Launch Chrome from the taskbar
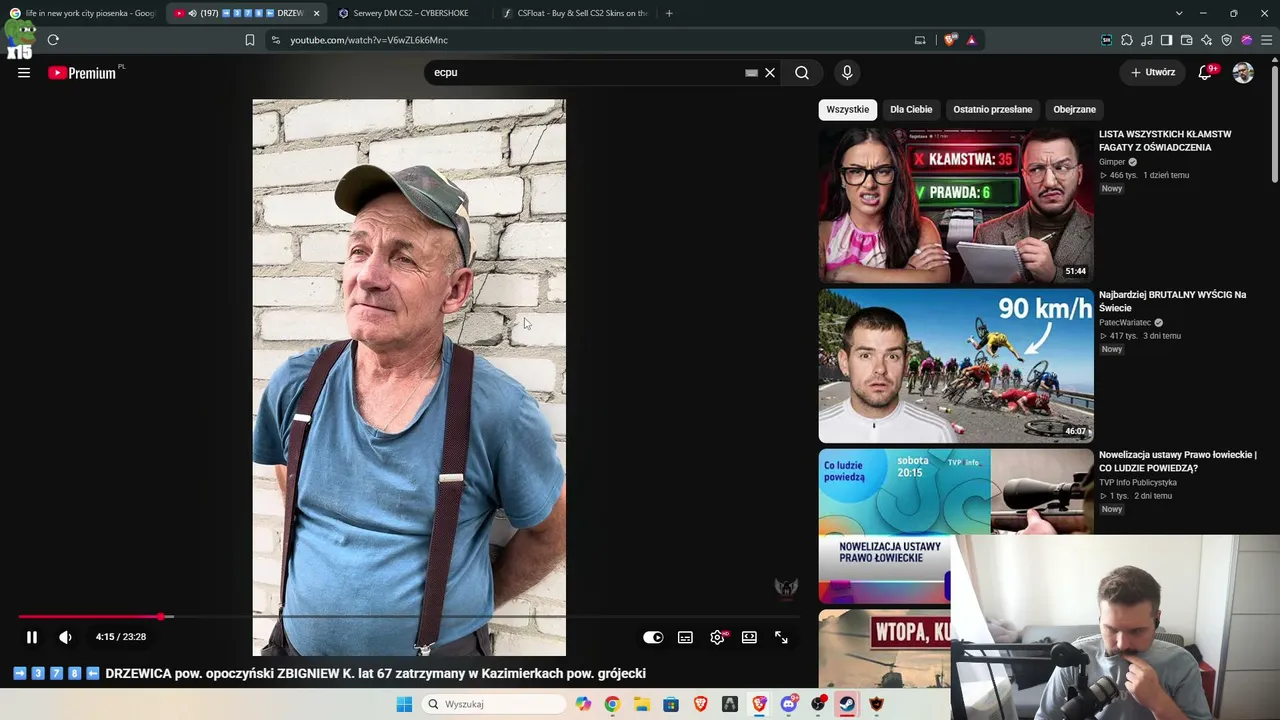This screenshot has width=1280, height=720. click(612, 704)
